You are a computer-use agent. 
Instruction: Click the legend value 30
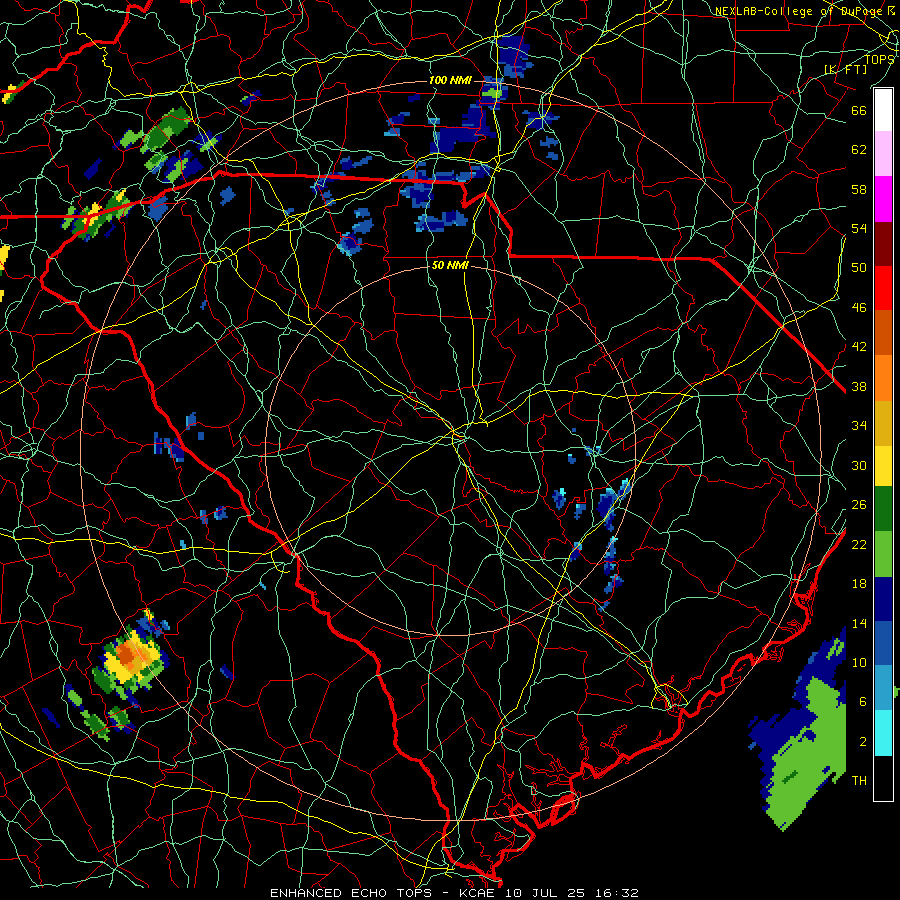pyautogui.click(x=859, y=465)
